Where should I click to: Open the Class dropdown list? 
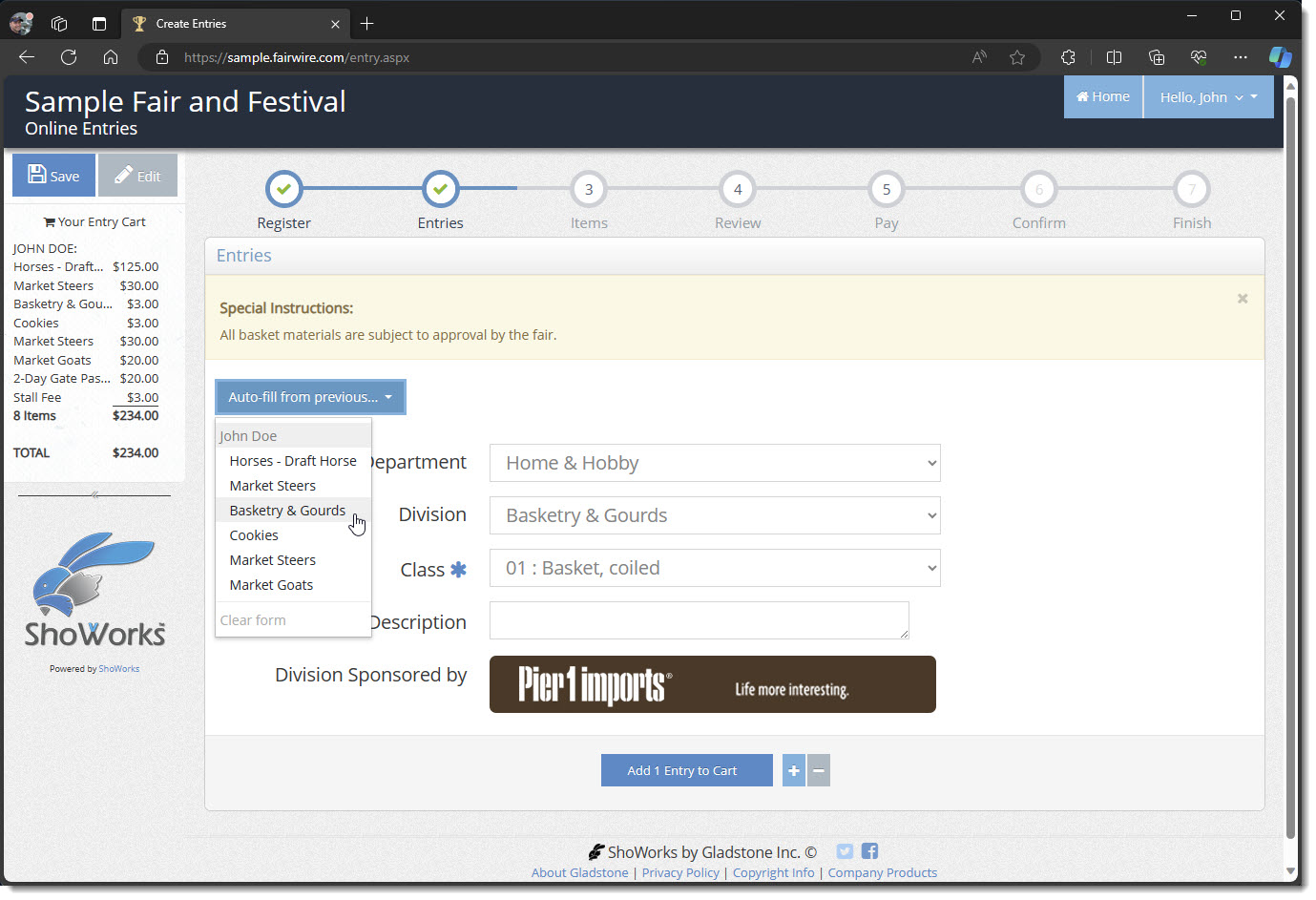pos(715,568)
